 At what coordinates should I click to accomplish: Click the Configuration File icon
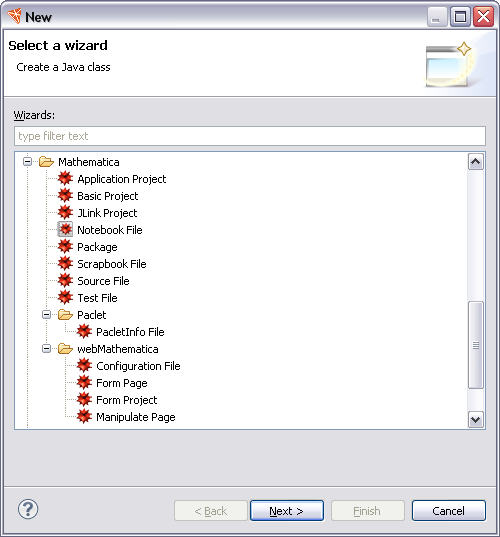[84, 366]
